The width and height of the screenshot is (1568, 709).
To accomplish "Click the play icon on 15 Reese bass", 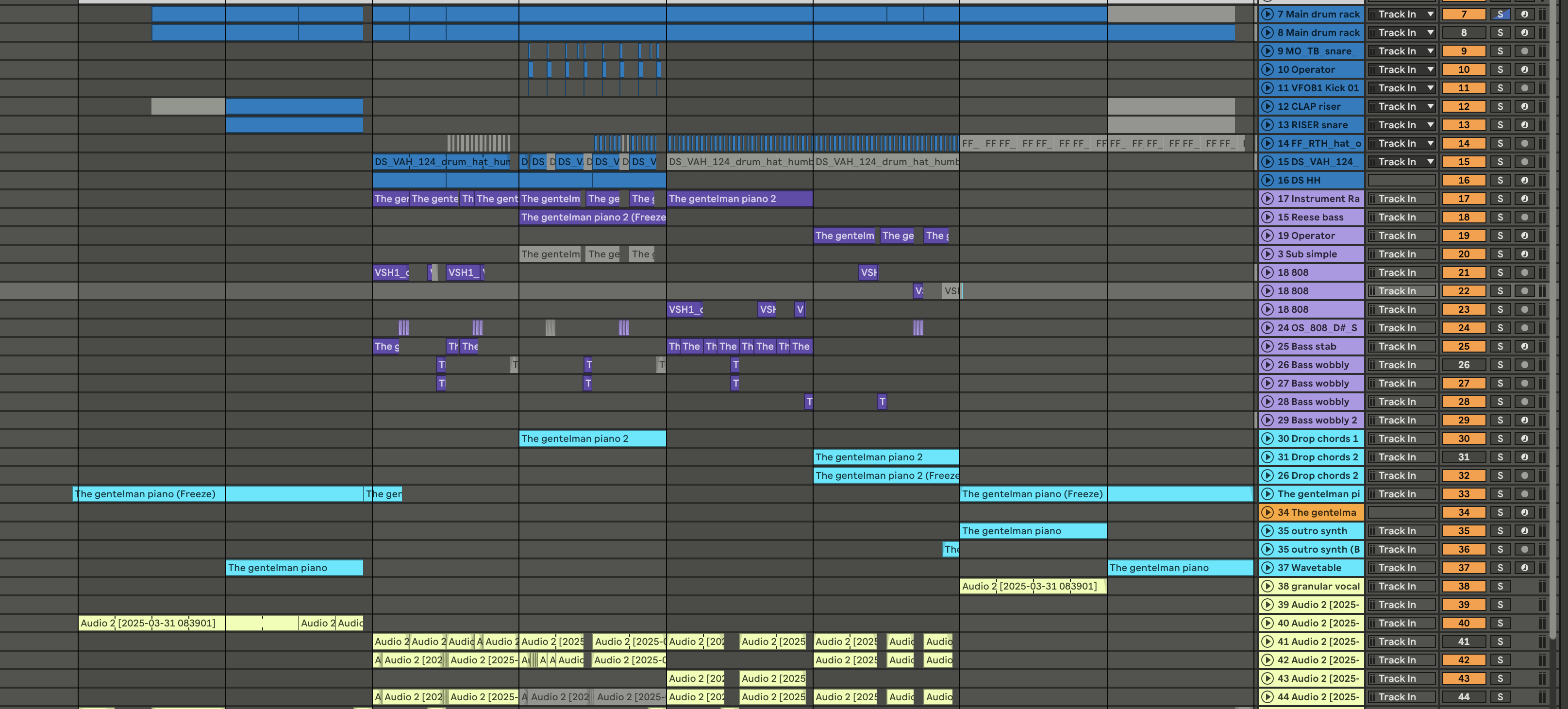I will (1268, 217).
